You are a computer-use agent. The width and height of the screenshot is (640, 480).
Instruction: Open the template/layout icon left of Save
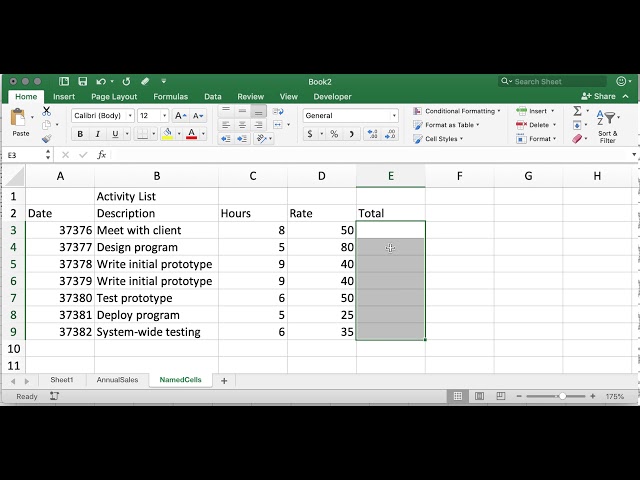point(64,81)
